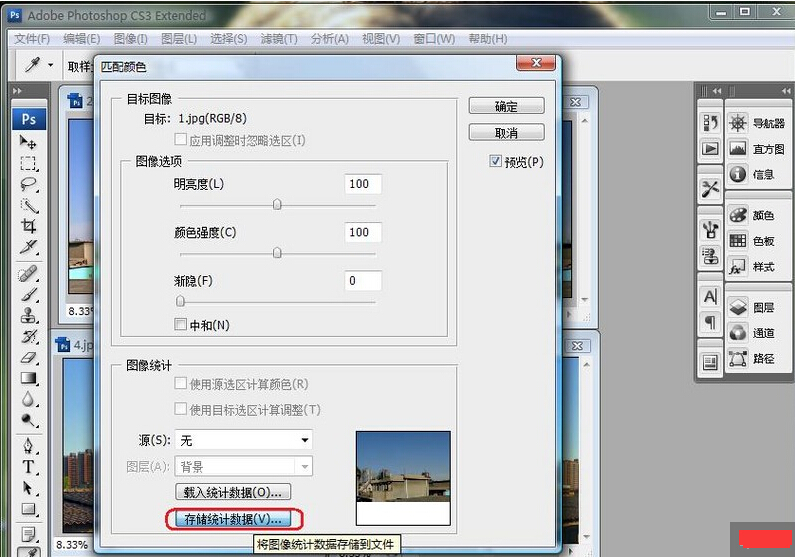Toggle the Preview (预览) checkbox
The image size is (795, 557).
point(495,162)
